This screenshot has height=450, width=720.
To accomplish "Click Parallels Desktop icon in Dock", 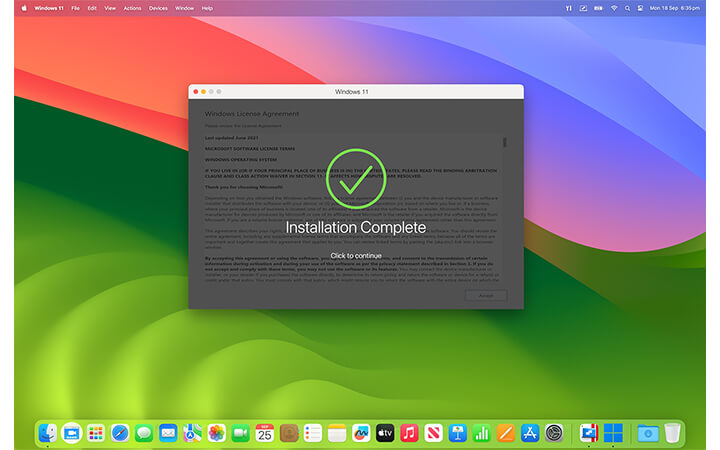I will pyautogui.click(x=589, y=433).
